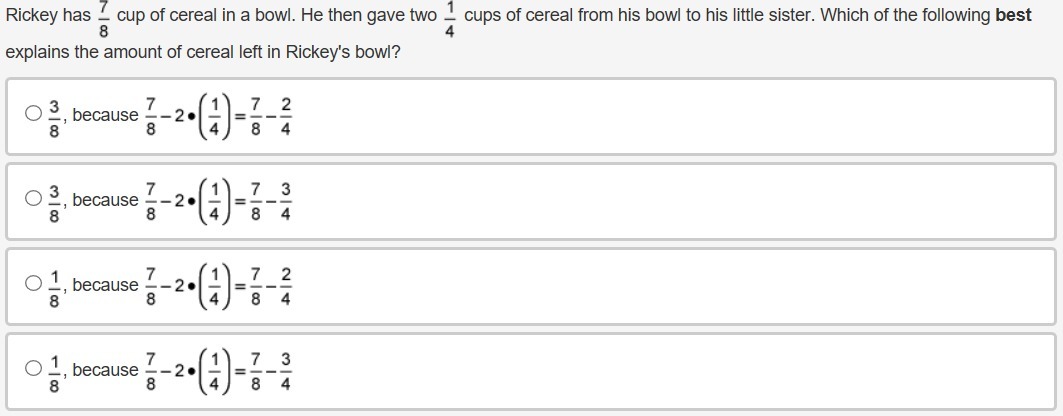Click "because" in the first answer choice
This screenshot has width=1063, height=416.
tap(105, 115)
